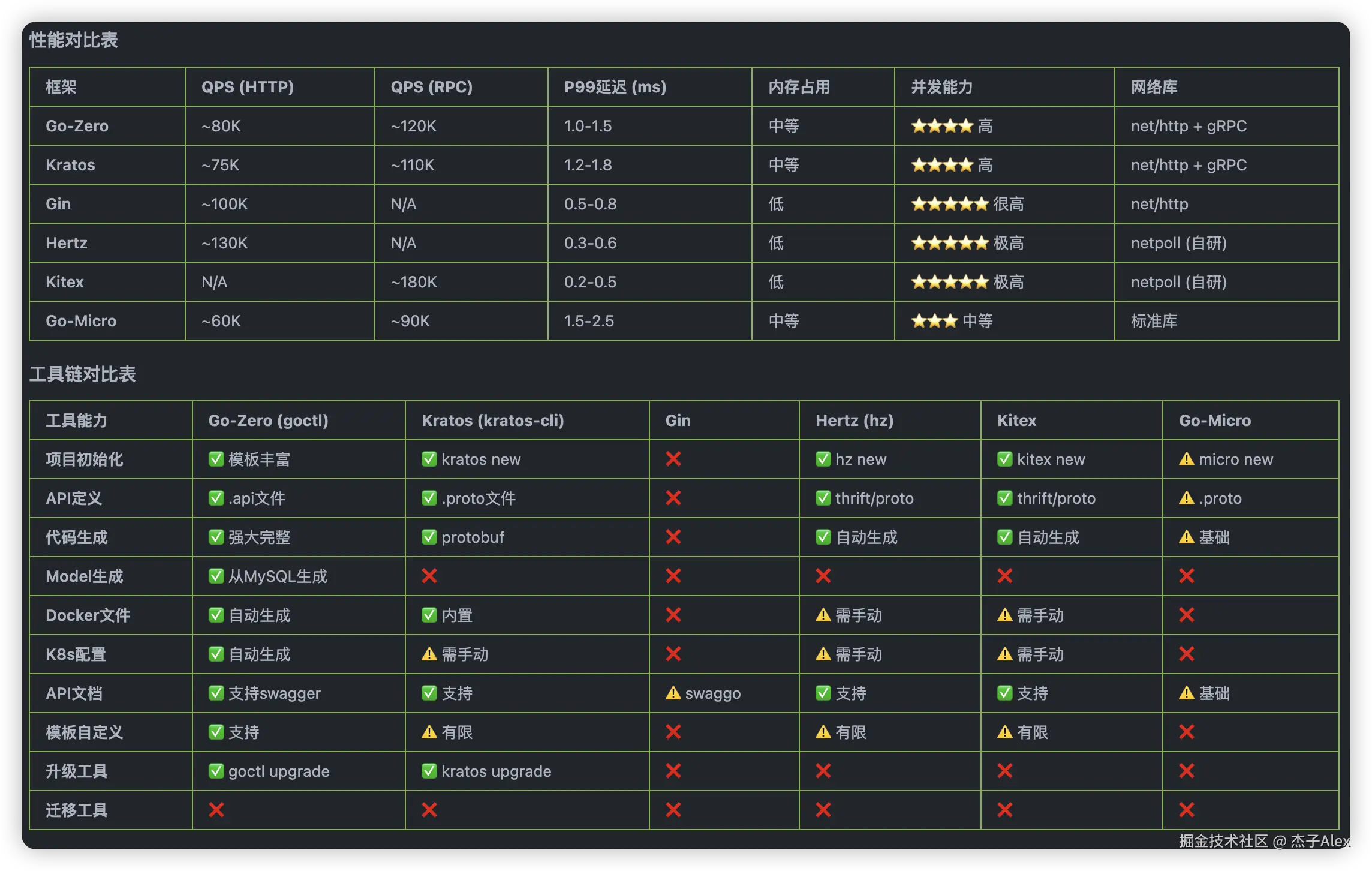Click the warning icon beside Go-Micro ".proto"
Viewport: 1372px width, 871px height.
pyautogui.click(x=1186, y=498)
